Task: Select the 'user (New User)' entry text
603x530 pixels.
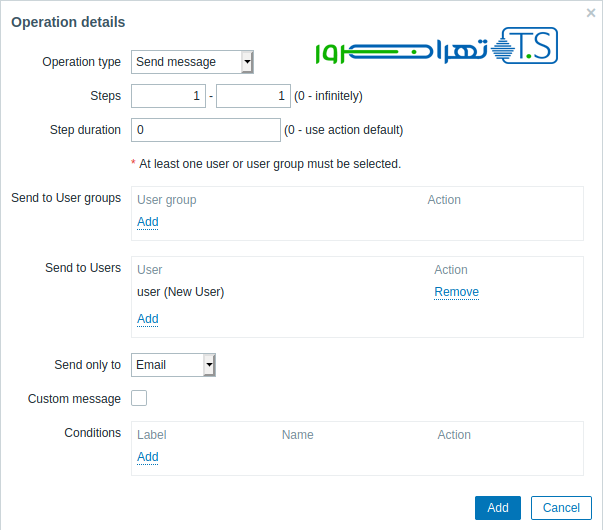Action: (180, 292)
